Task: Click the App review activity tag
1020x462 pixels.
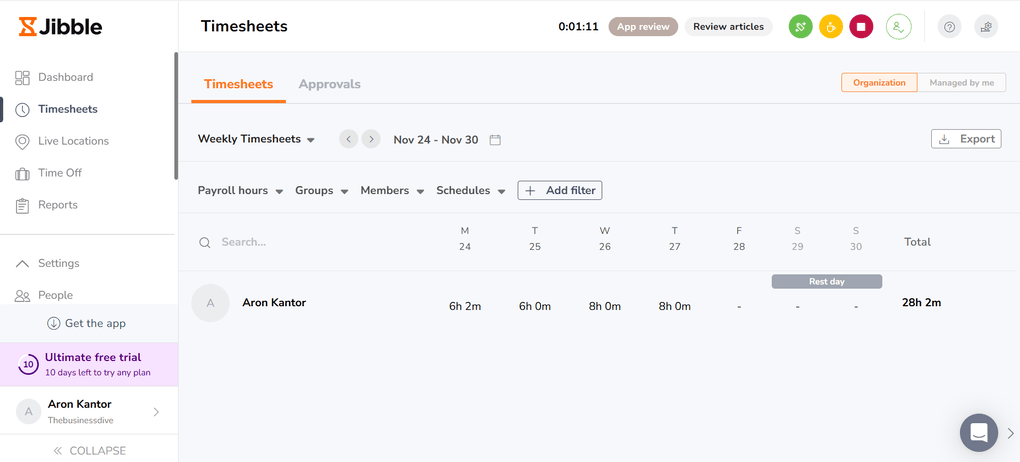Action: [643, 27]
